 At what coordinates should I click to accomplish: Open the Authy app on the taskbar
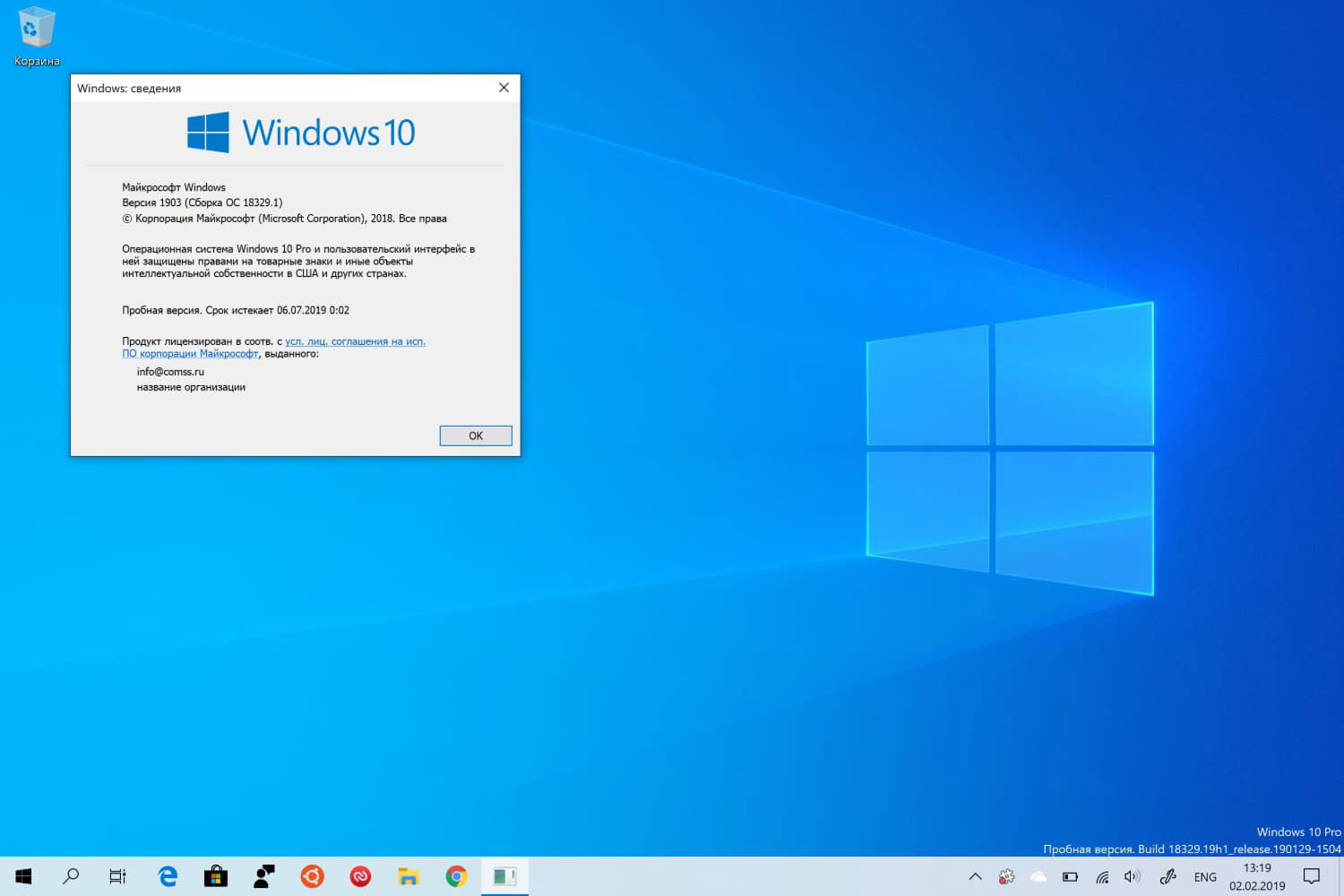[x=359, y=876]
